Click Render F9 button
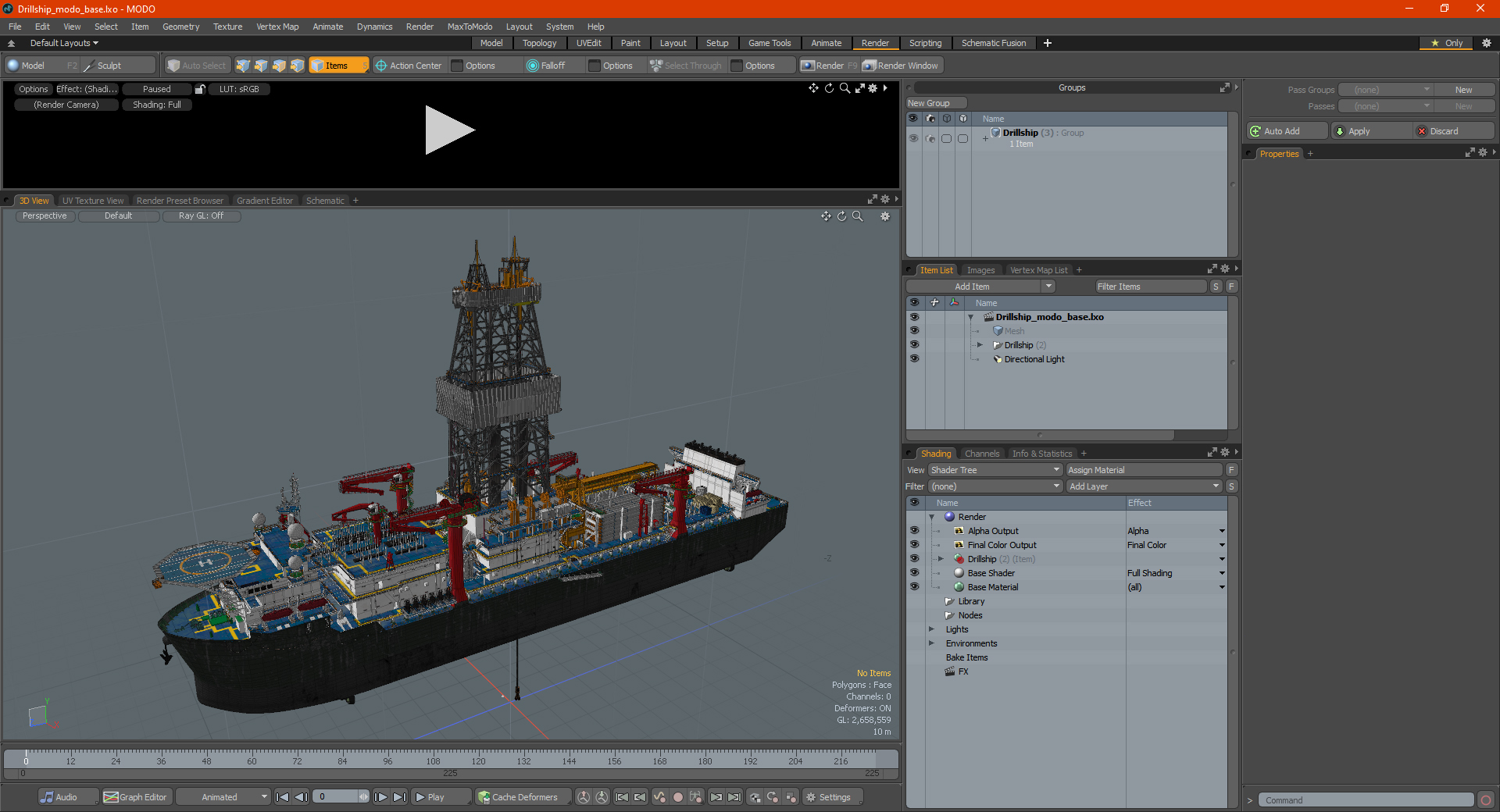Image resolution: width=1500 pixels, height=812 pixels. 829,66
